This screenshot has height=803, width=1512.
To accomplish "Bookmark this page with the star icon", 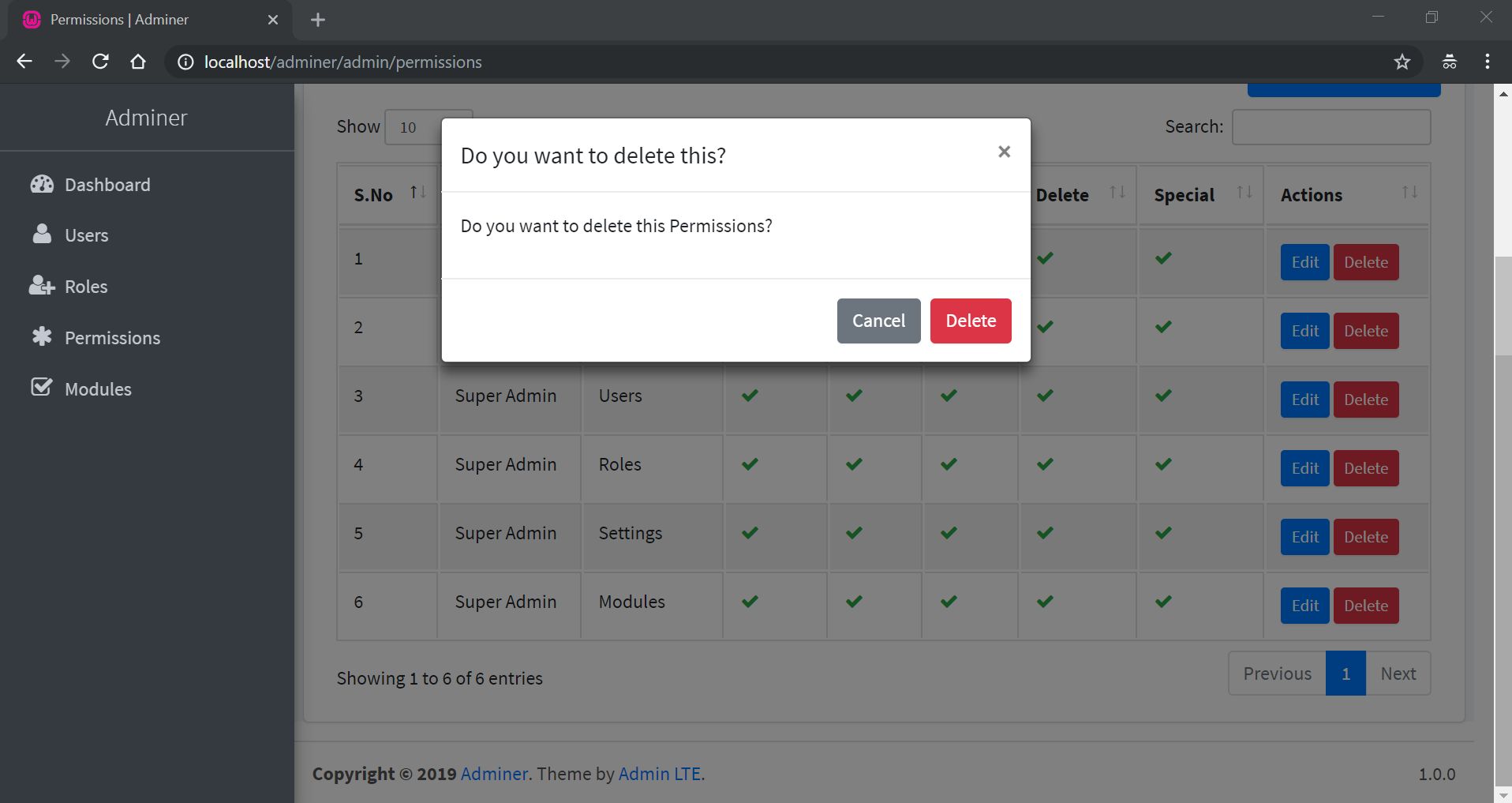I will pyautogui.click(x=1402, y=62).
